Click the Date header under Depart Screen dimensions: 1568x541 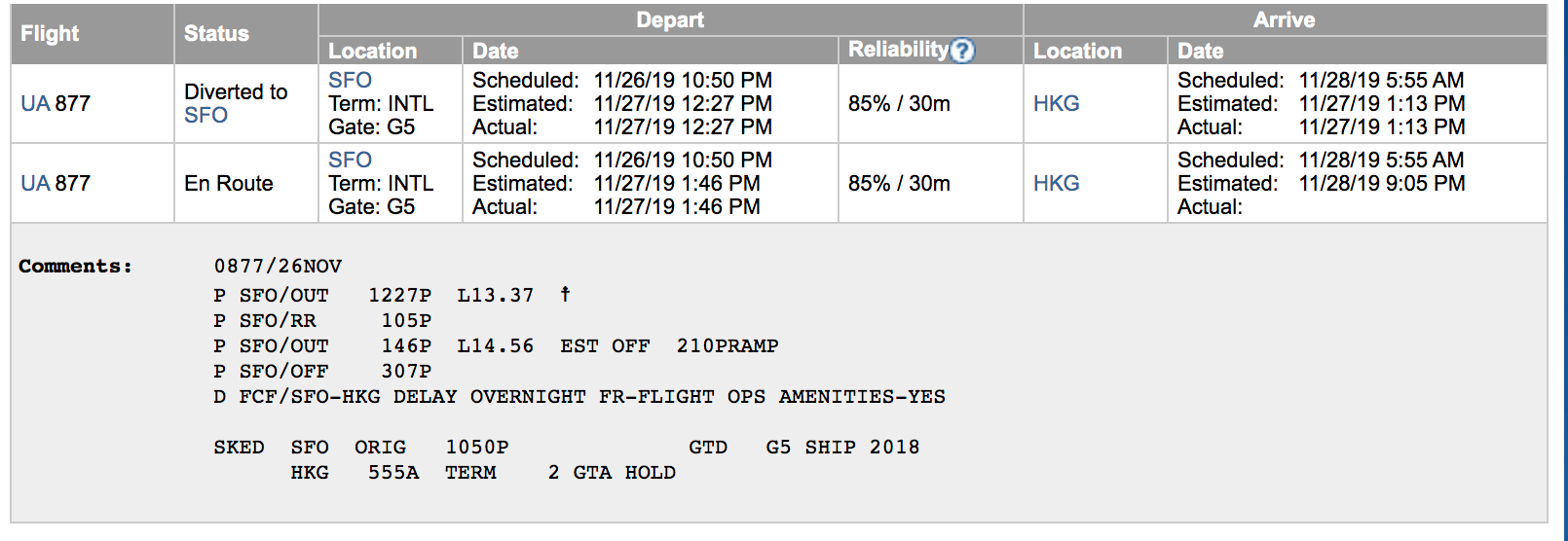495,51
